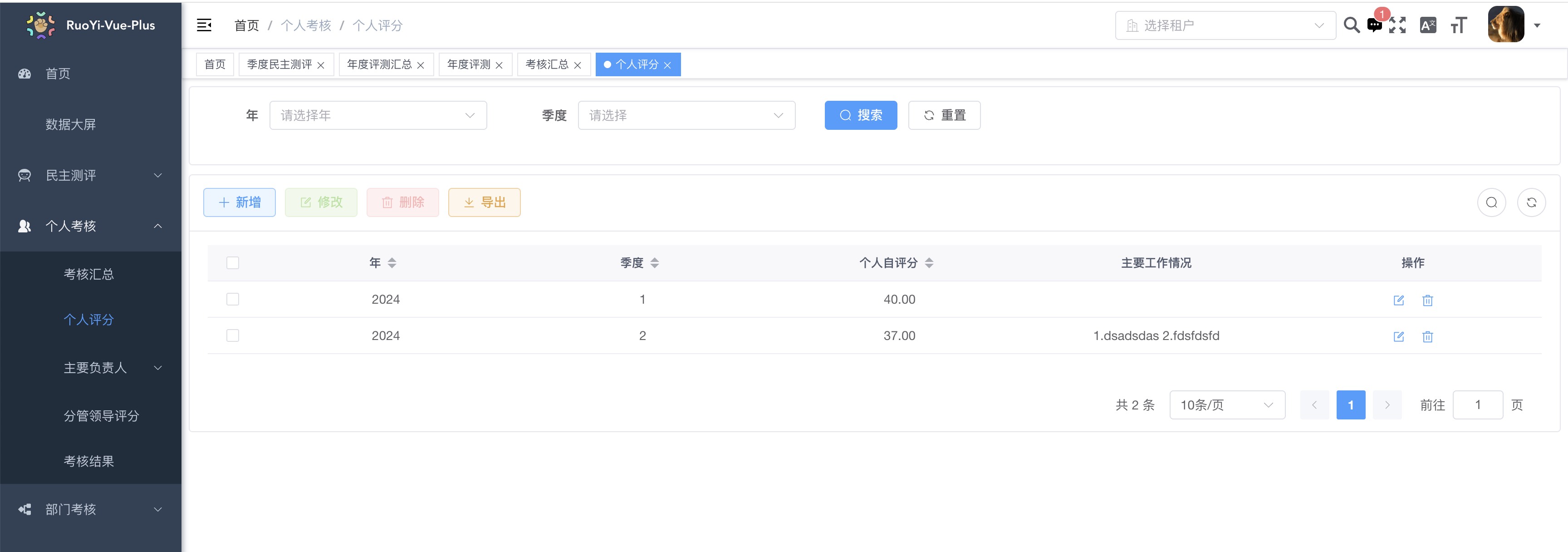Delete the 2024 quarter 1 row

click(x=1427, y=301)
